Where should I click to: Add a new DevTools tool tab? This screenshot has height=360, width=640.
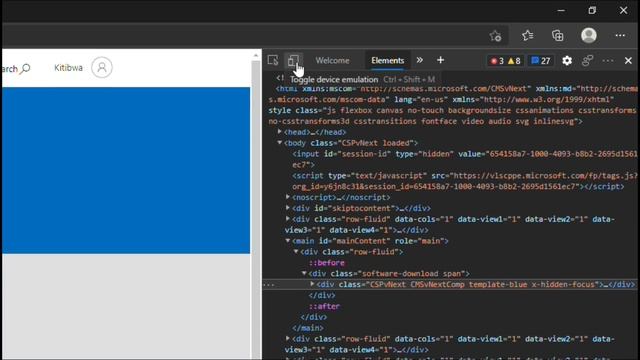pos(440,60)
